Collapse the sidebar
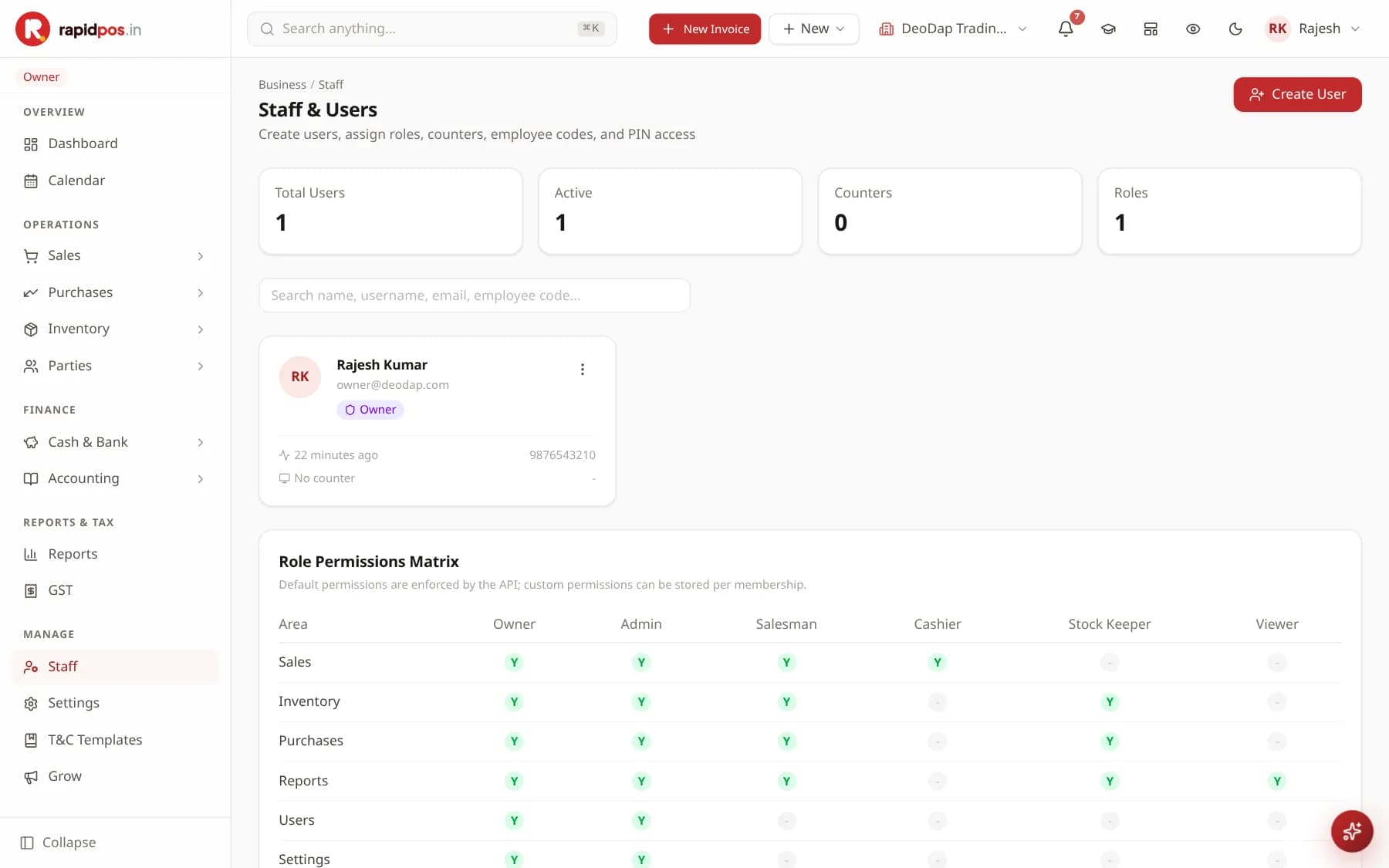This screenshot has height=868, width=1389. tap(58, 843)
